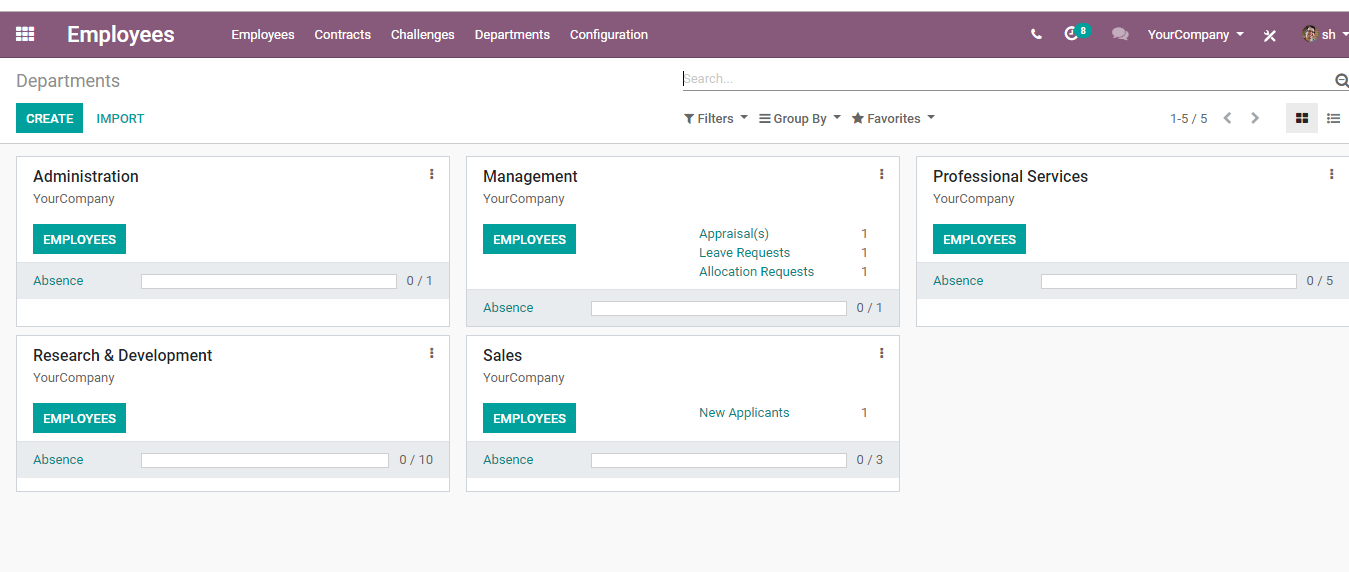This screenshot has width=1349, height=572.
Task: Open the Configuration menu
Action: [609, 34]
